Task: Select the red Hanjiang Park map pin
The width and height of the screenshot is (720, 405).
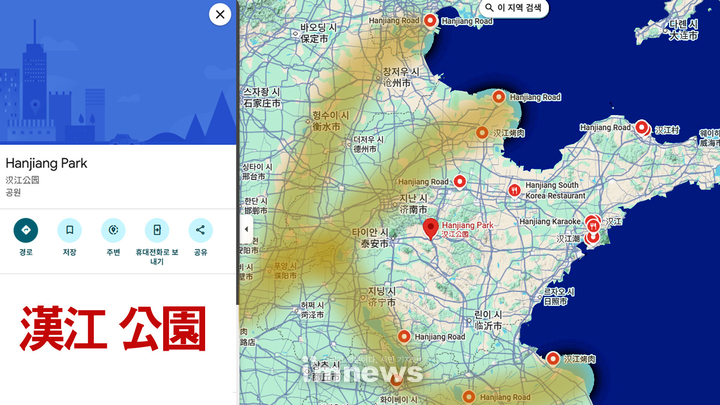Action: tap(431, 228)
